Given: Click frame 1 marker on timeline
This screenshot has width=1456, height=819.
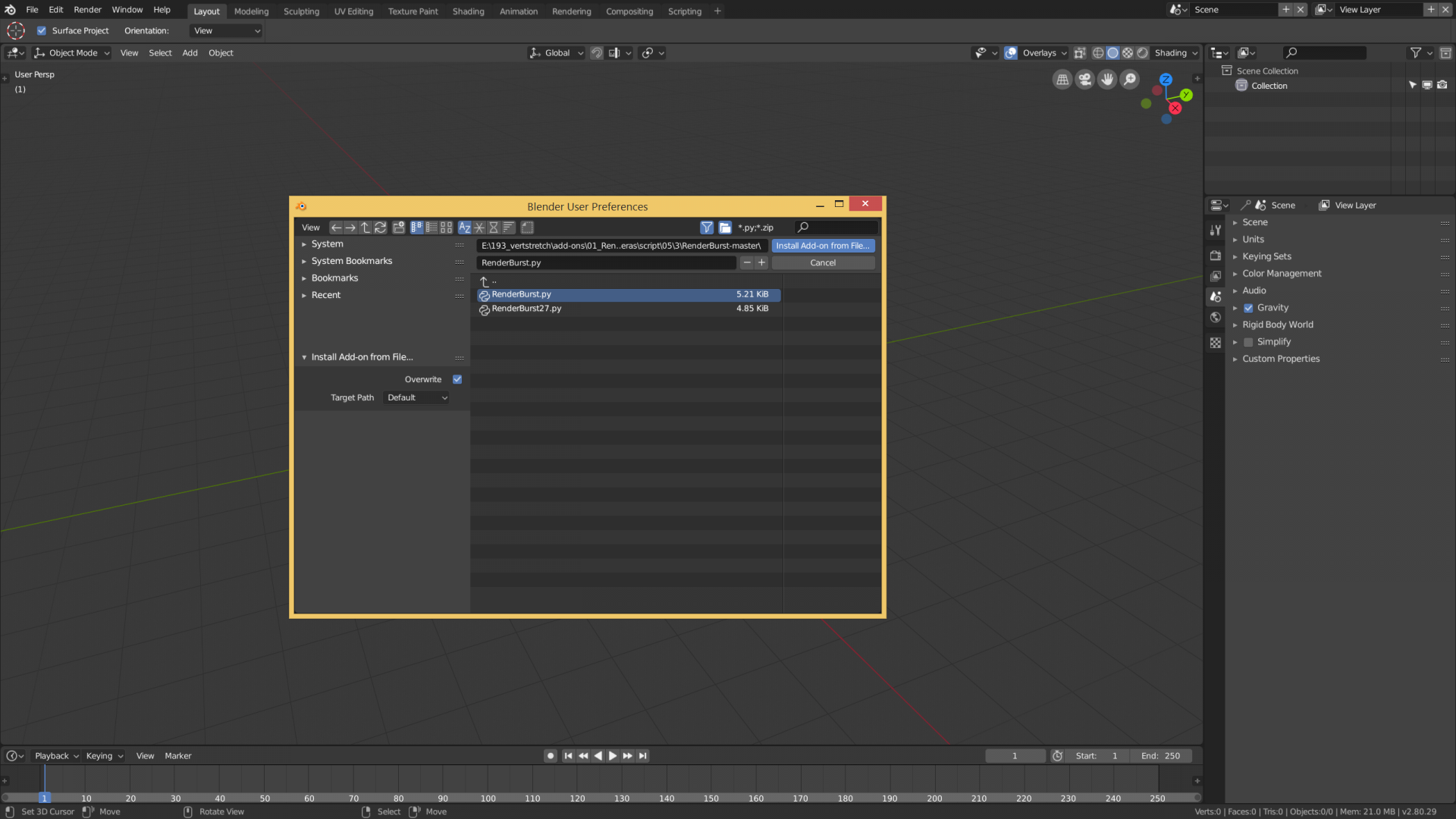Looking at the screenshot, I should coord(45,799).
